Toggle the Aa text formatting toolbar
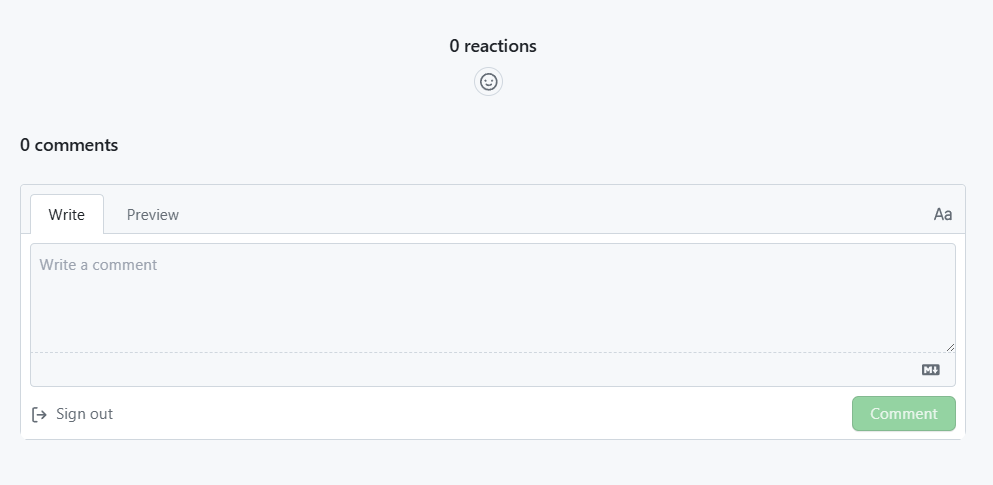This screenshot has height=485, width=993. coord(942,214)
